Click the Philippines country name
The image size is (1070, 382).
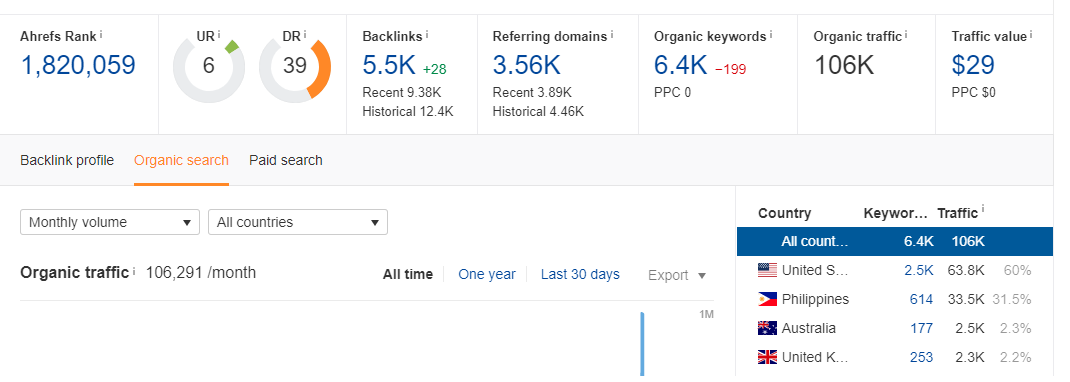(x=815, y=299)
